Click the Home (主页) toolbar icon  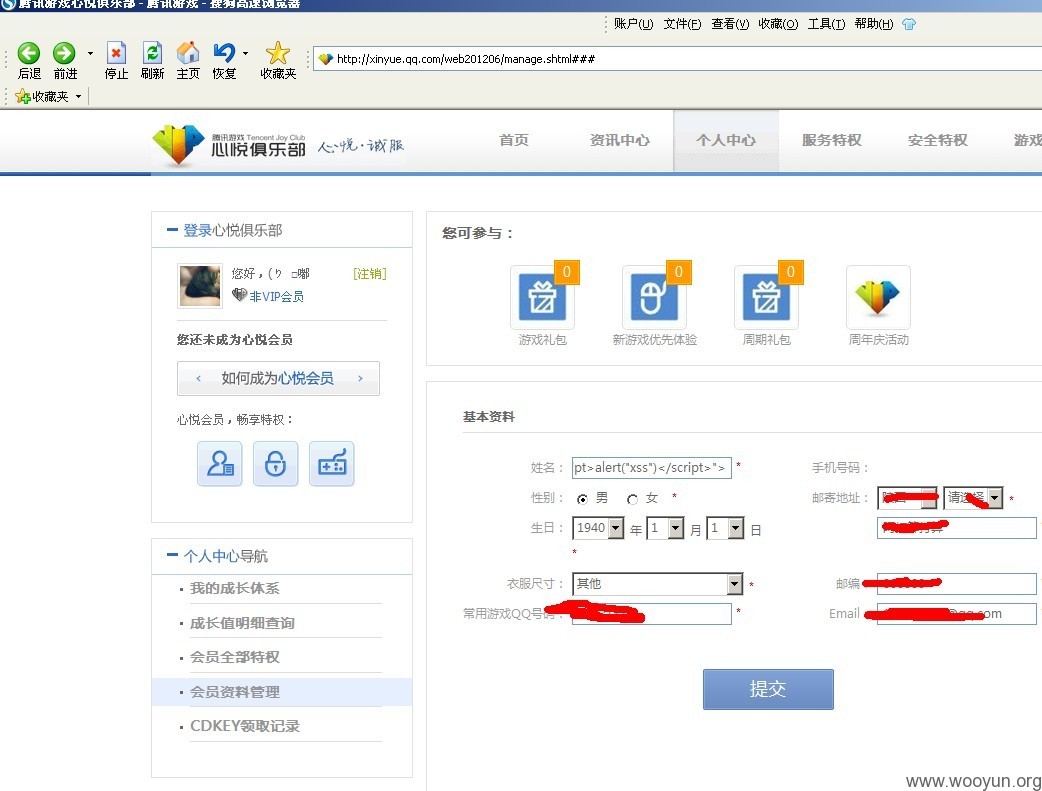188,60
